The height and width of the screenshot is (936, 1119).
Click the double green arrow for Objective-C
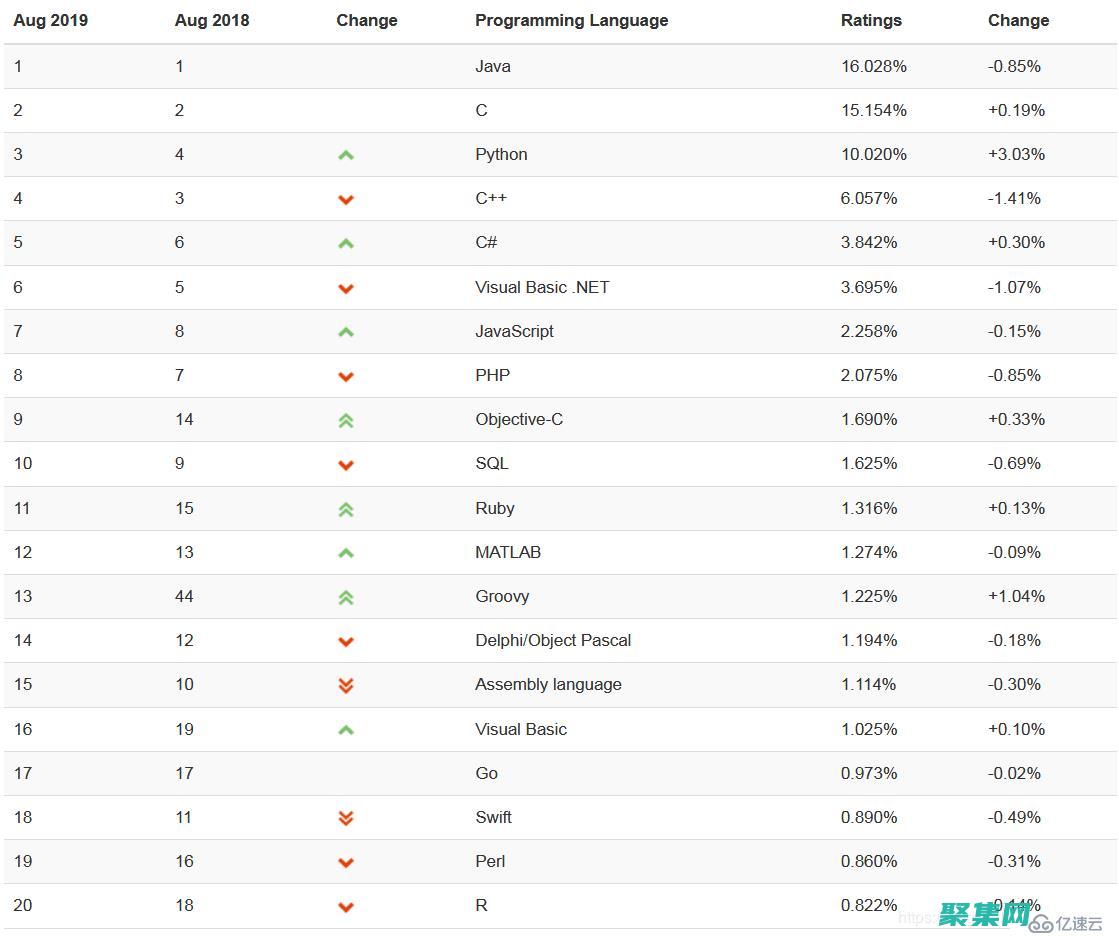coord(346,421)
